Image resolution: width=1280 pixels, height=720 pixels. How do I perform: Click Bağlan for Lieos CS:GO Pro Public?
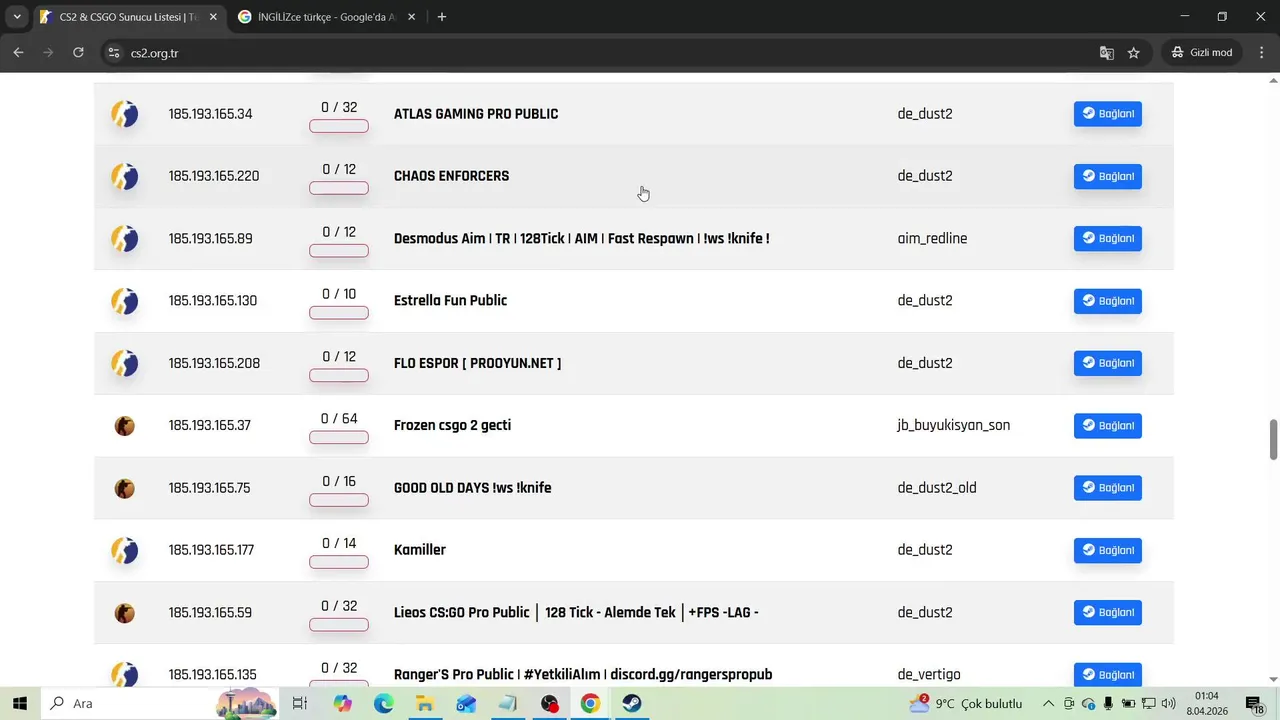click(1108, 613)
